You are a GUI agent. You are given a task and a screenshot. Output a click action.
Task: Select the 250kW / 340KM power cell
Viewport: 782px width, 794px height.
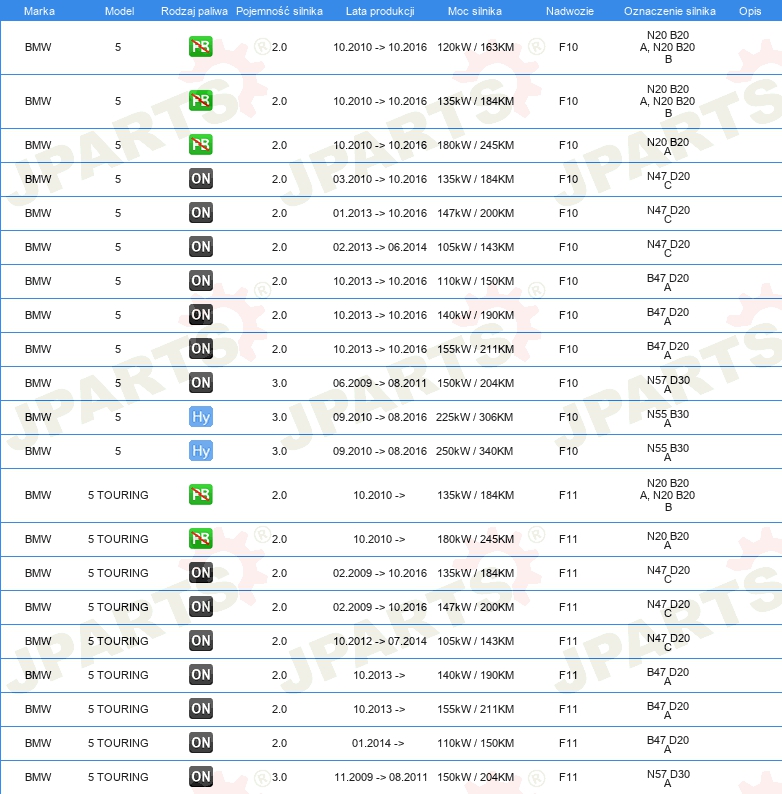475,451
